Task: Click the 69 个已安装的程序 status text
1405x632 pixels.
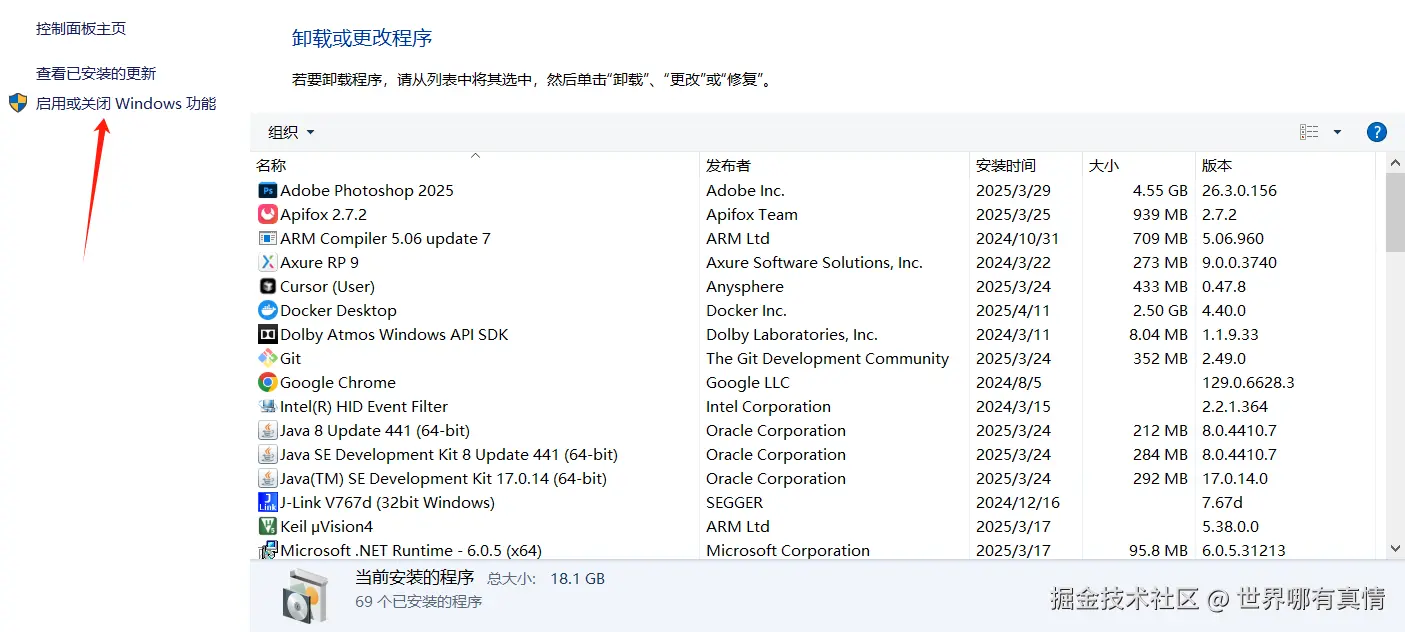Action: (418, 602)
